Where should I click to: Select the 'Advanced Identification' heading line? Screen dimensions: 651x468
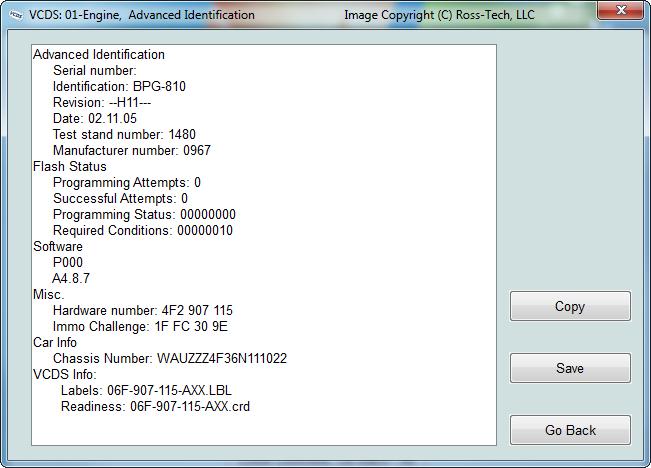[99, 54]
